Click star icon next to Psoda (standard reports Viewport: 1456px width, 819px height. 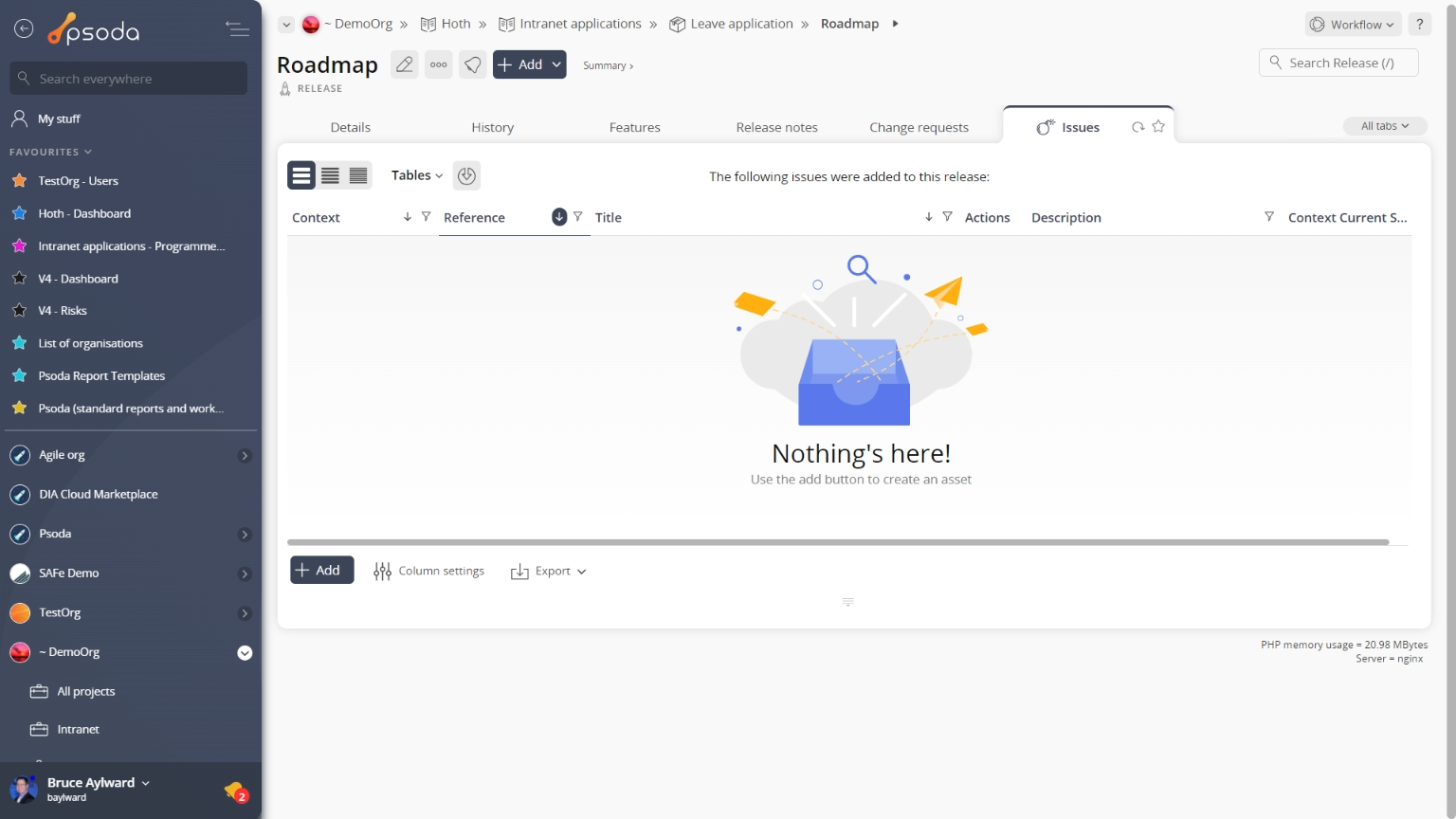click(19, 408)
